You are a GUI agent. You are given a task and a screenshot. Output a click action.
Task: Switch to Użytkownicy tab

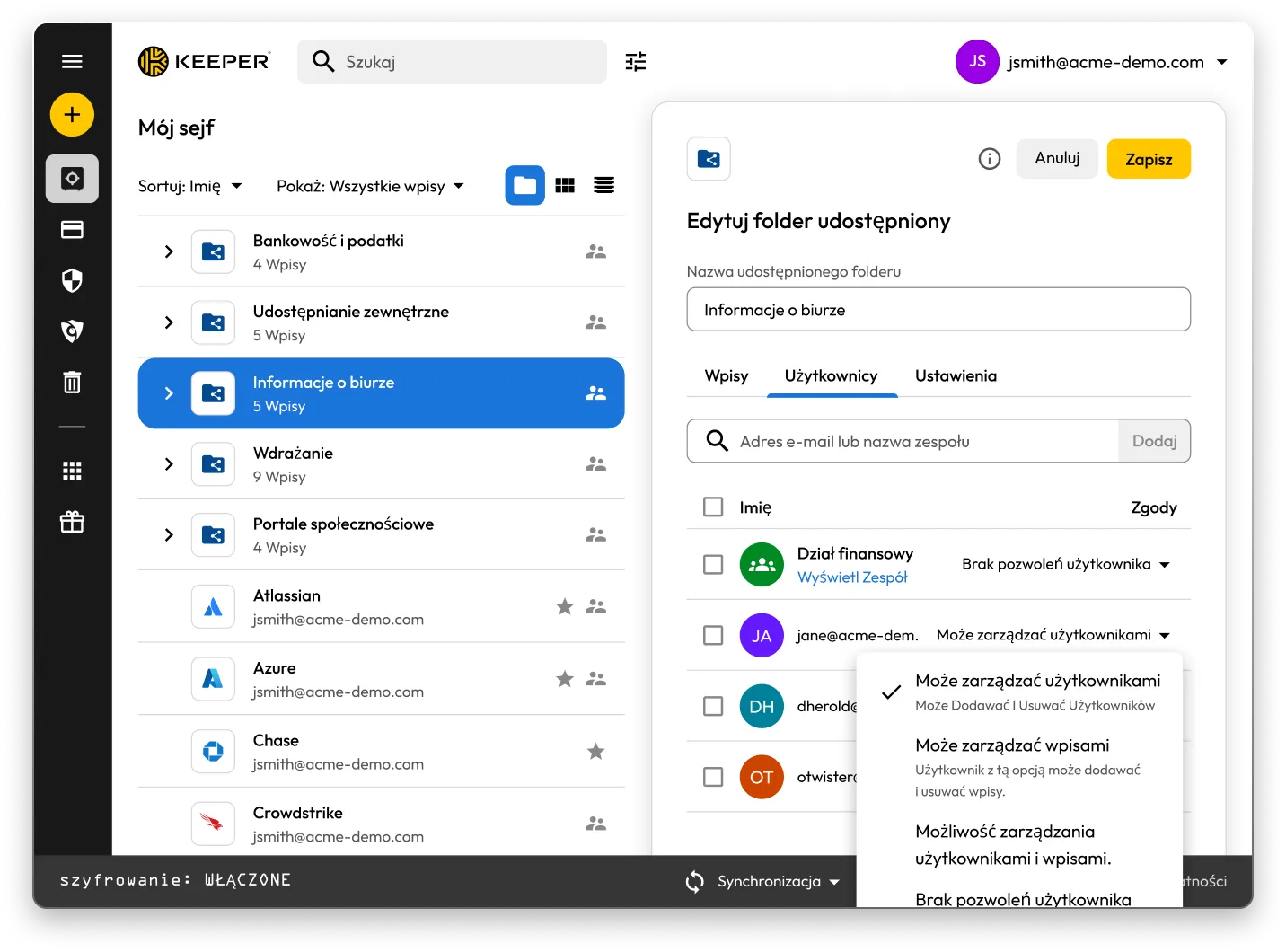pyautogui.click(x=832, y=376)
